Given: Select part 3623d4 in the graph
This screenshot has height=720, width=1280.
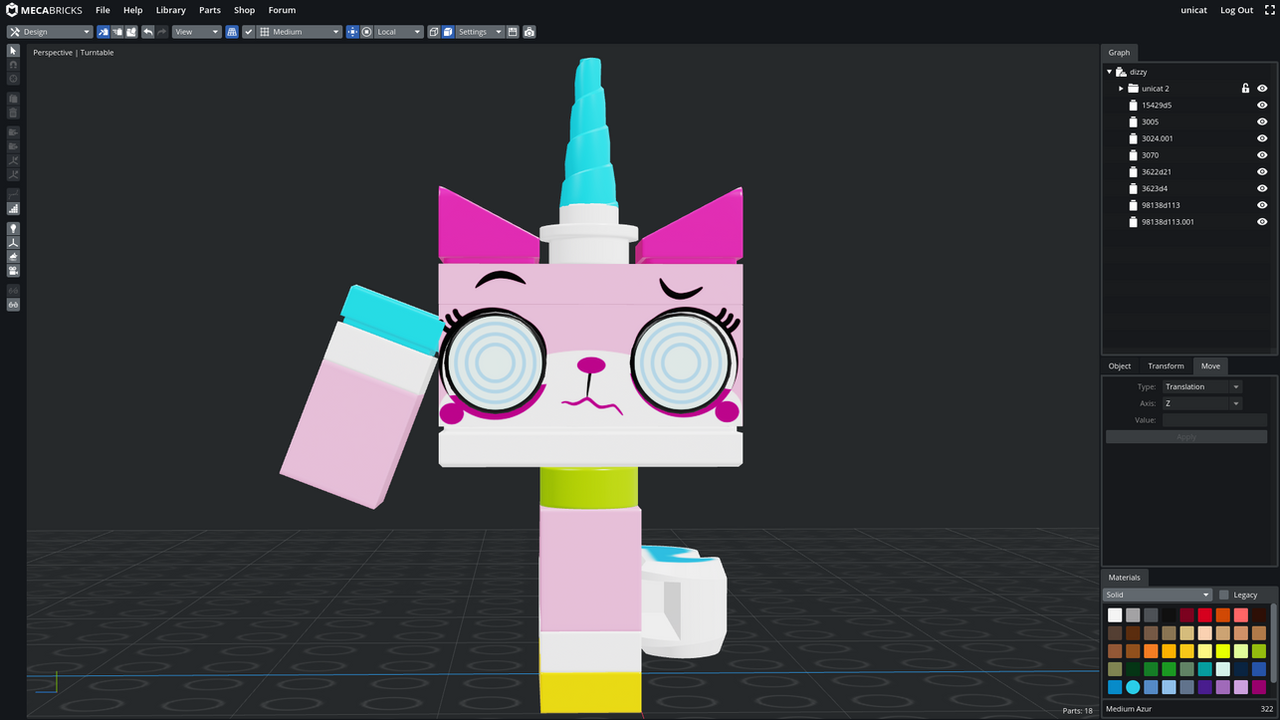Looking at the screenshot, I should 1154,188.
